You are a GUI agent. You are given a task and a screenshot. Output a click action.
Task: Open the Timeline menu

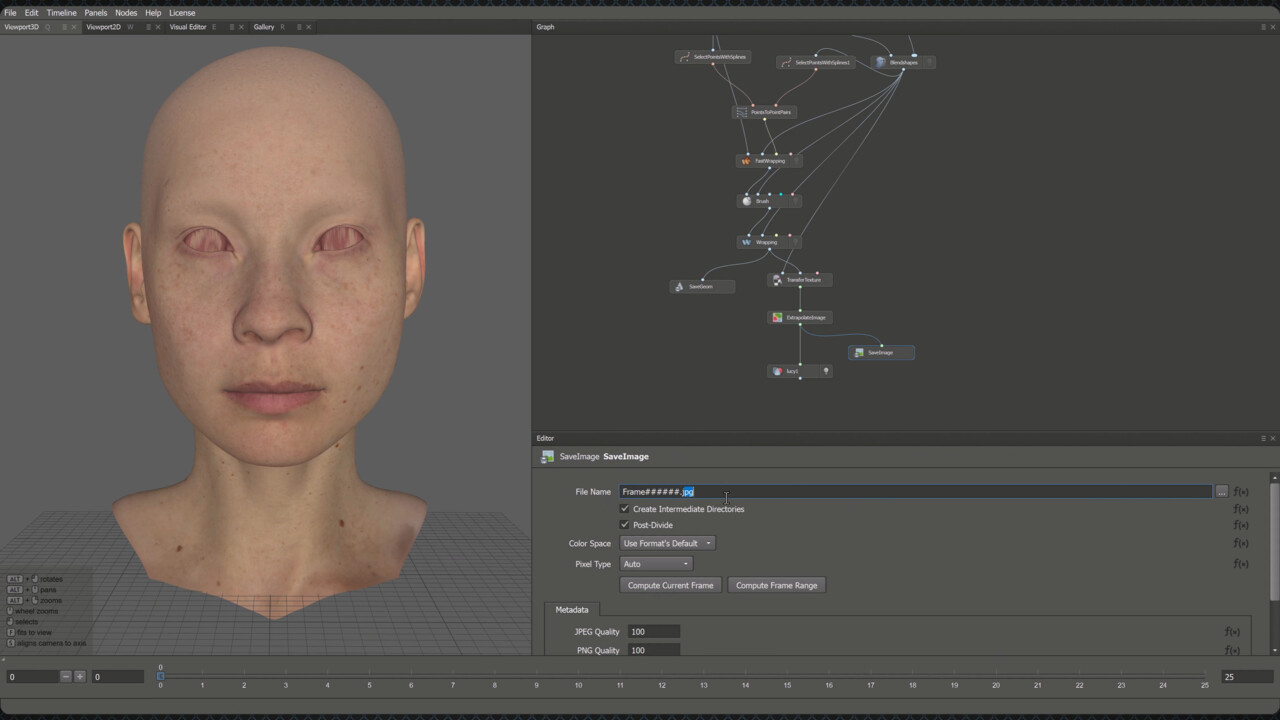[x=61, y=13]
